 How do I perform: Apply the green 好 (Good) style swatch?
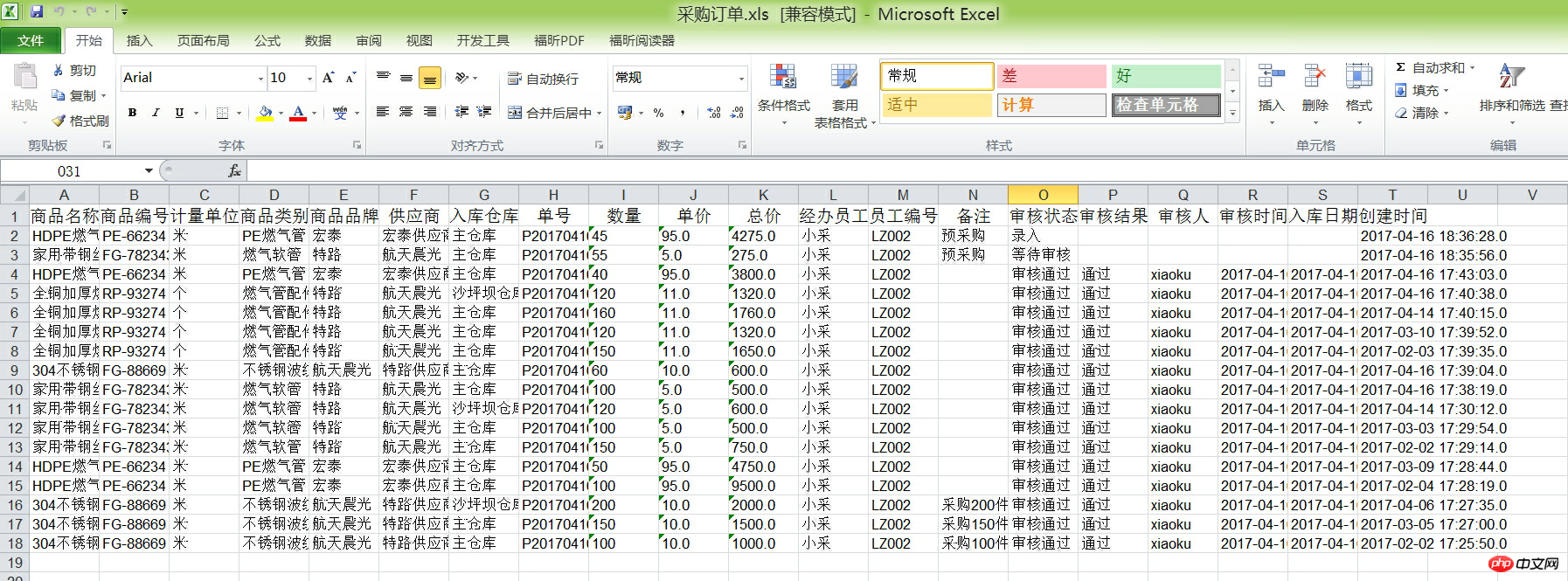click(1167, 76)
